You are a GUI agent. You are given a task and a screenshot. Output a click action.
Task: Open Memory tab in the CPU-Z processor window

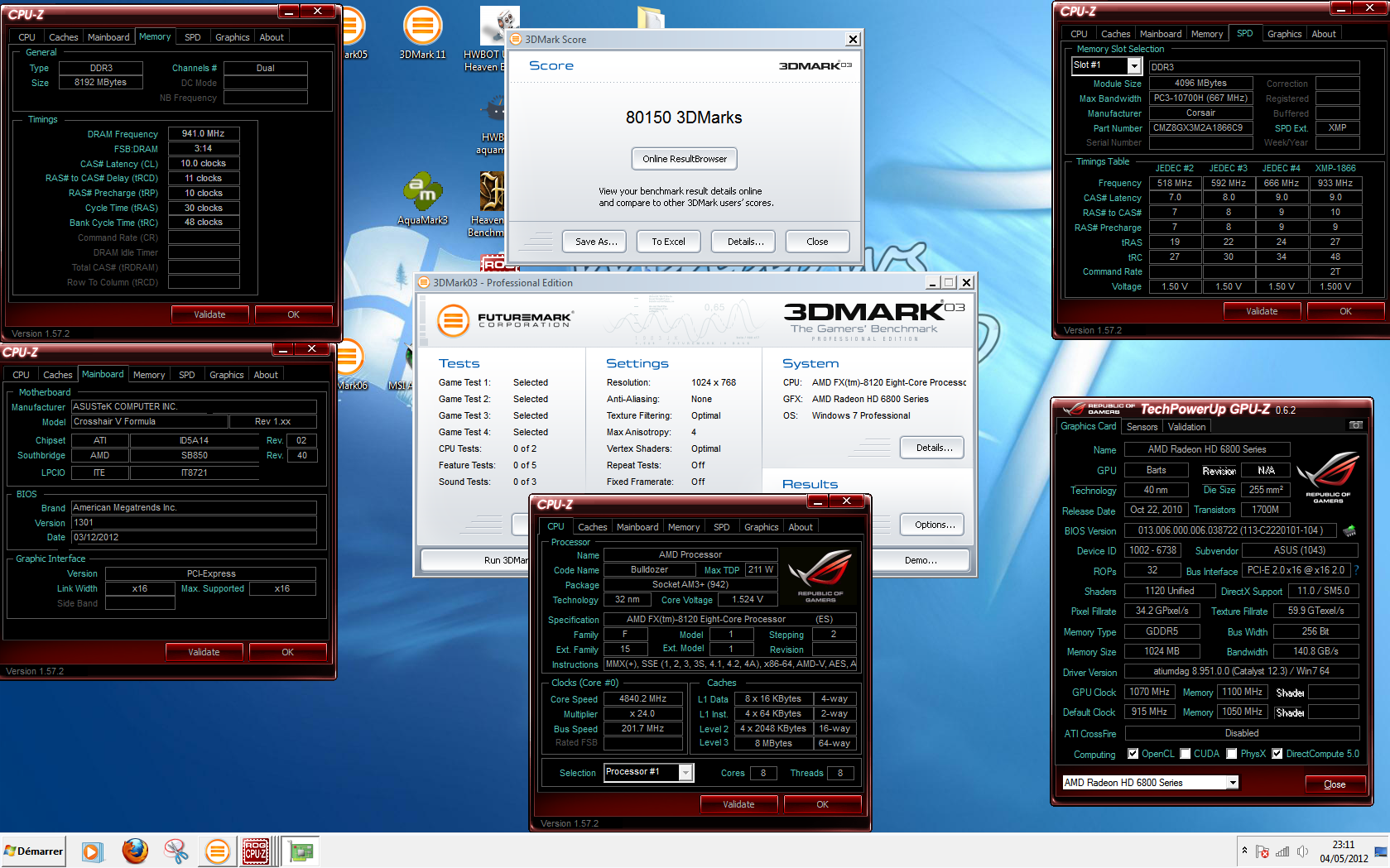pos(684,527)
